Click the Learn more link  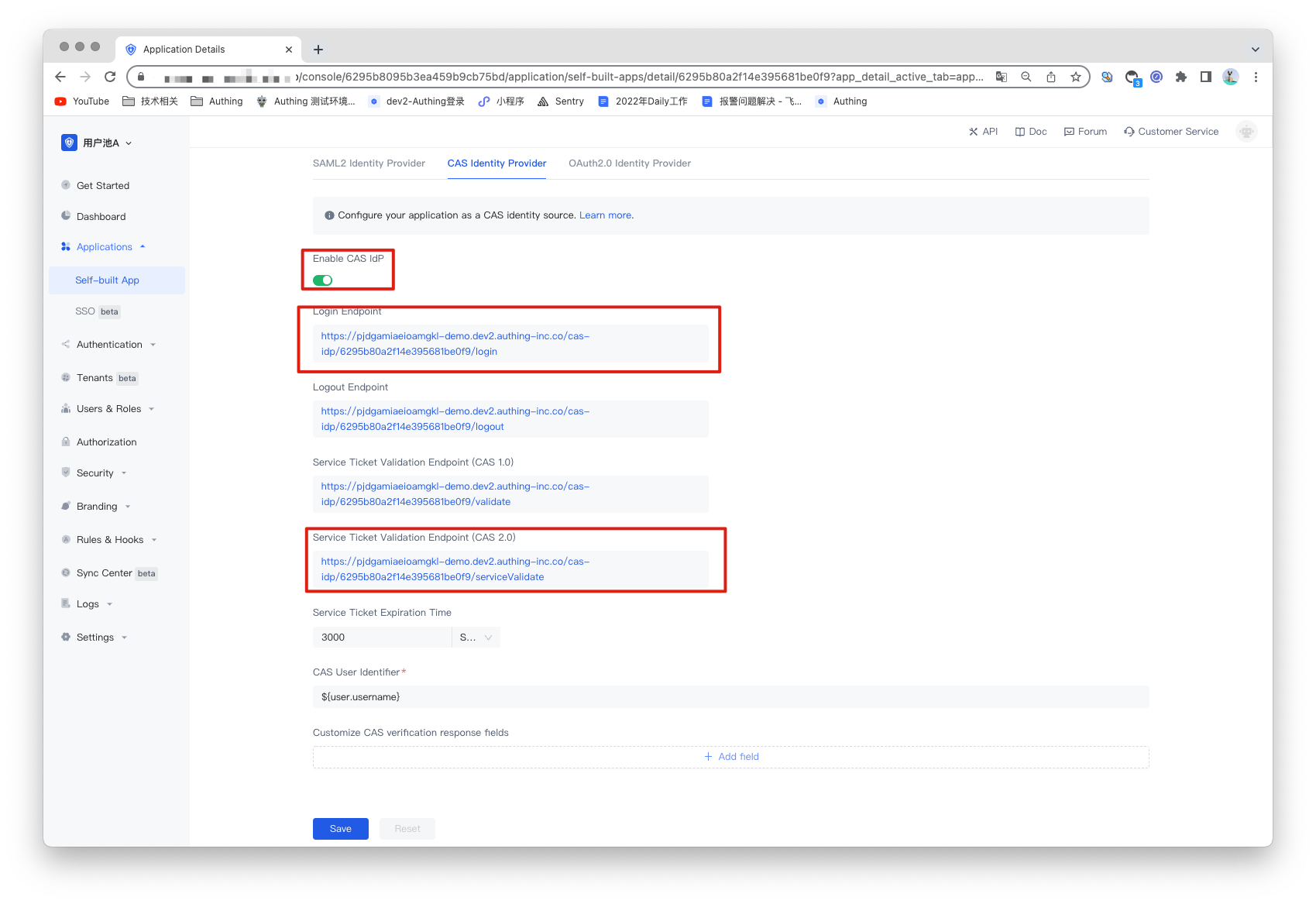tap(605, 215)
